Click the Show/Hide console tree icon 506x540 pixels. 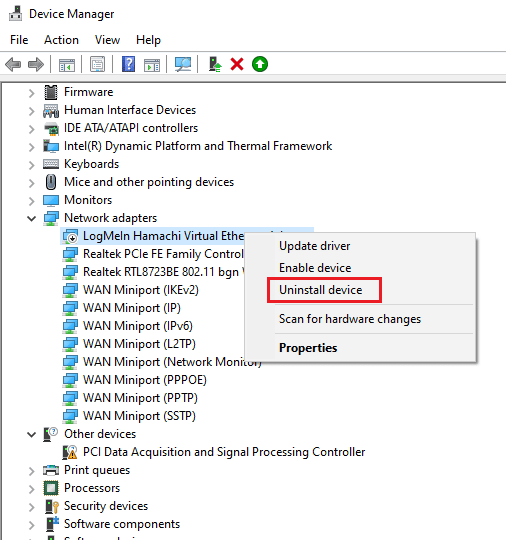point(67,64)
